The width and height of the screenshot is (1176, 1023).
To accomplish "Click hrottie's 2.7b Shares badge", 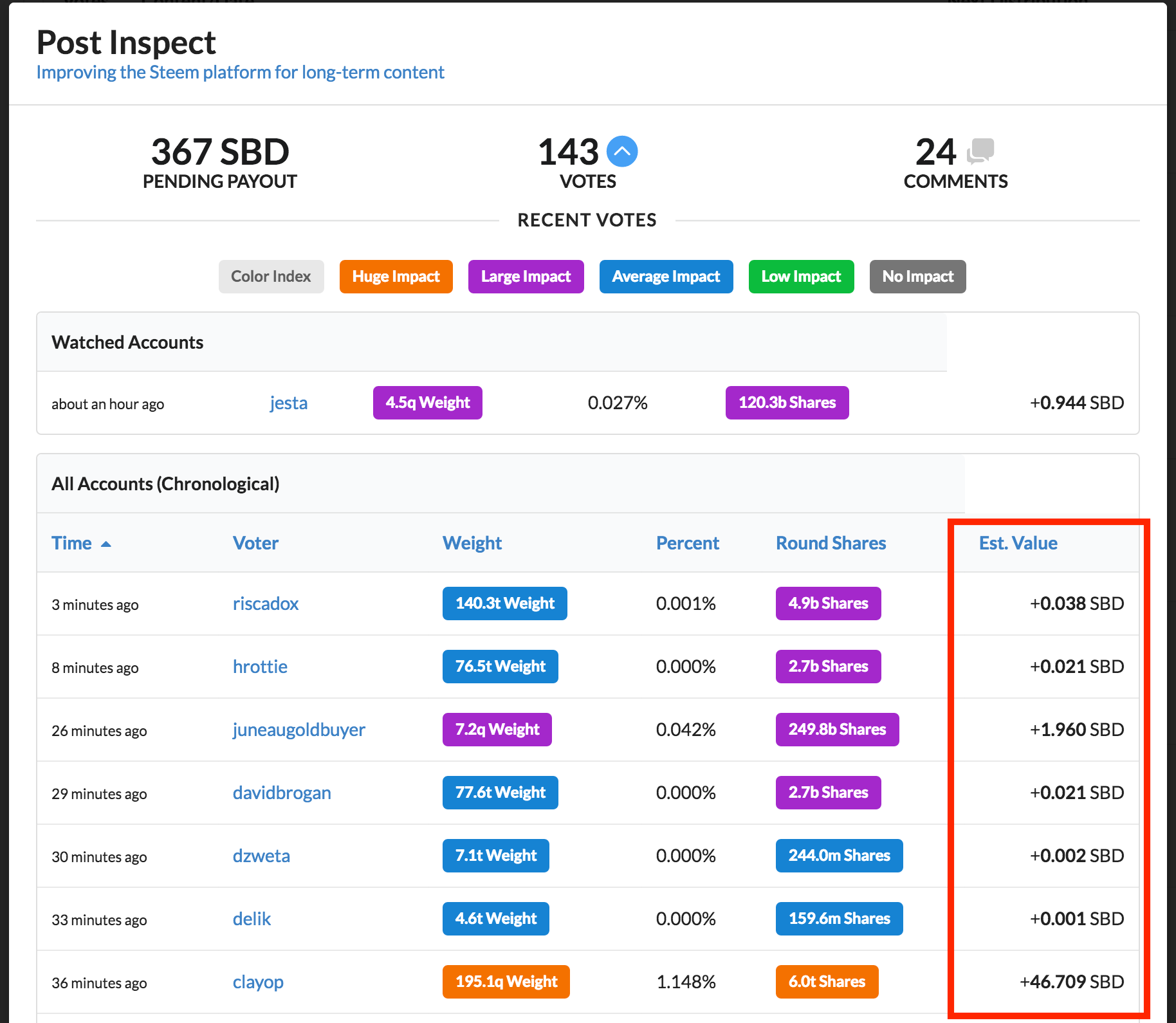I will point(828,667).
